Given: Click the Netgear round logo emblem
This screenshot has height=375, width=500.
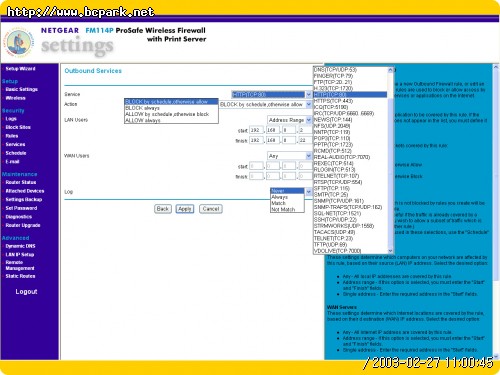Looking at the screenshot, I should click(19, 43).
